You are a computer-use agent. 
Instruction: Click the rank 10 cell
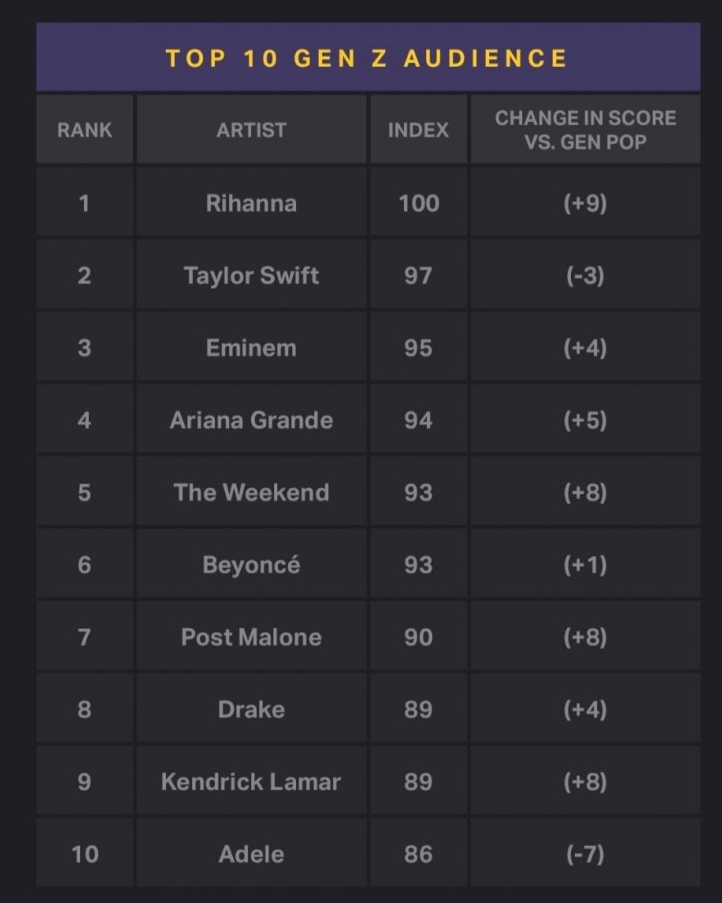click(84, 854)
